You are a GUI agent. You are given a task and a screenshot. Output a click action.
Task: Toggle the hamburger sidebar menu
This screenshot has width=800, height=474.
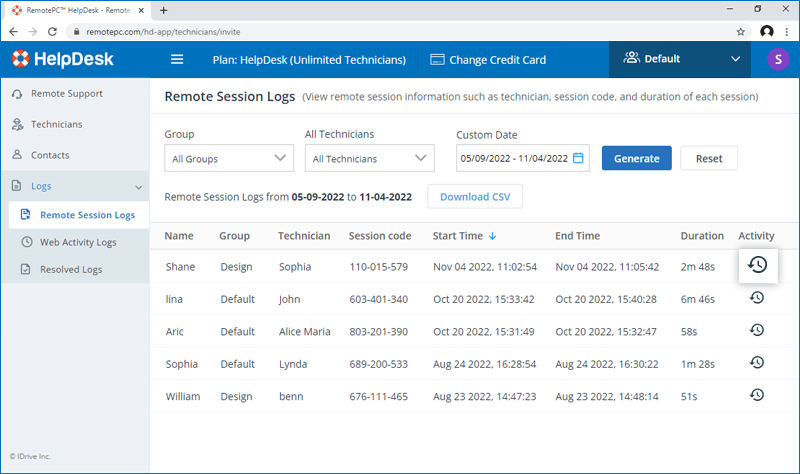click(x=177, y=59)
